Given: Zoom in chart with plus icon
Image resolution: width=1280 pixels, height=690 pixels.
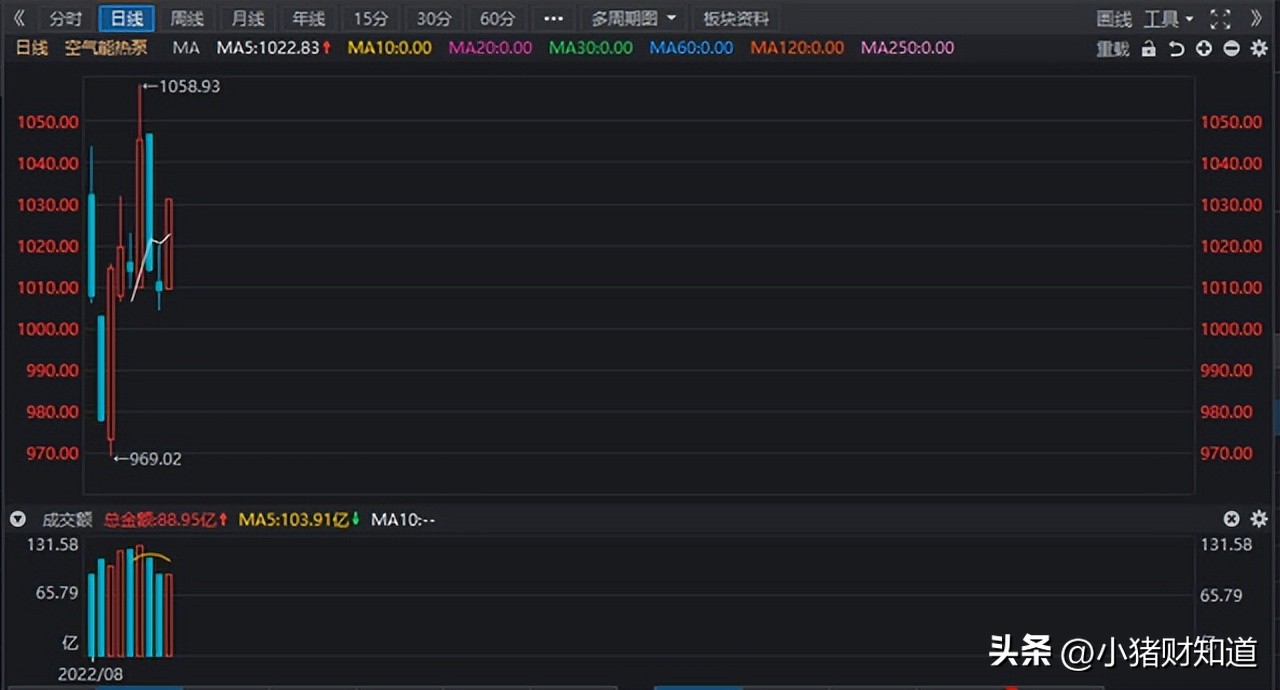Looking at the screenshot, I should 1204,48.
